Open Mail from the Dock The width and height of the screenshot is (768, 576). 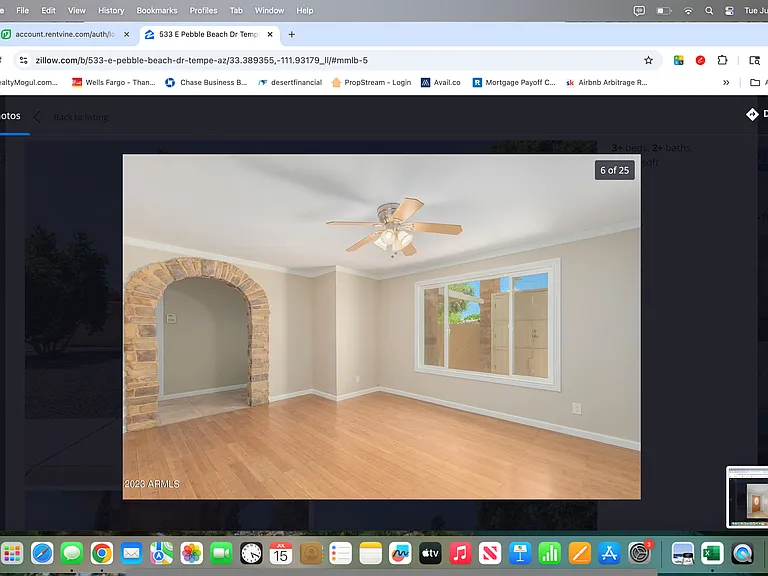(131, 554)
